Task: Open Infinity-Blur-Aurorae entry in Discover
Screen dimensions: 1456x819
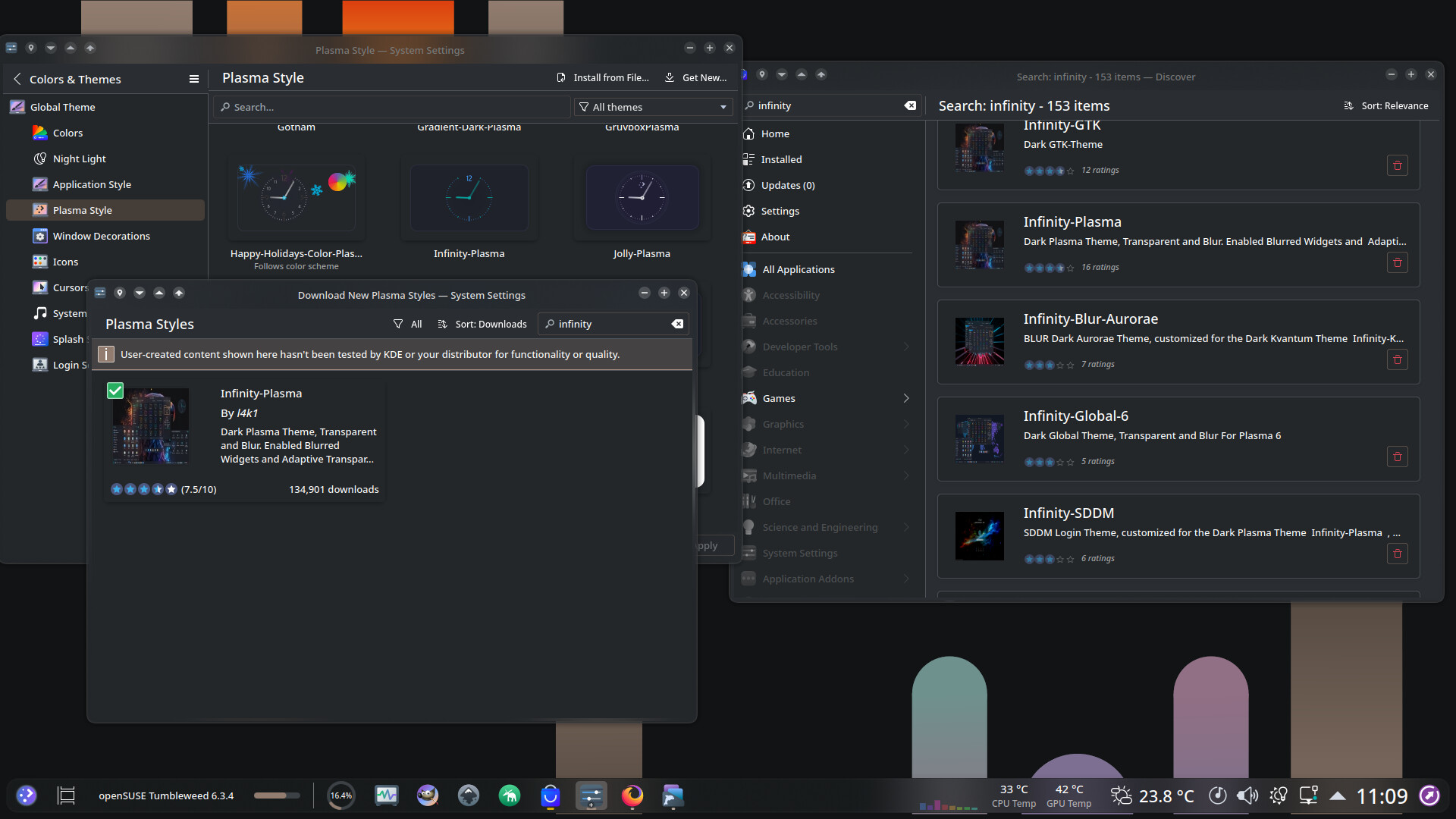Action: [x=1178, y=342]
